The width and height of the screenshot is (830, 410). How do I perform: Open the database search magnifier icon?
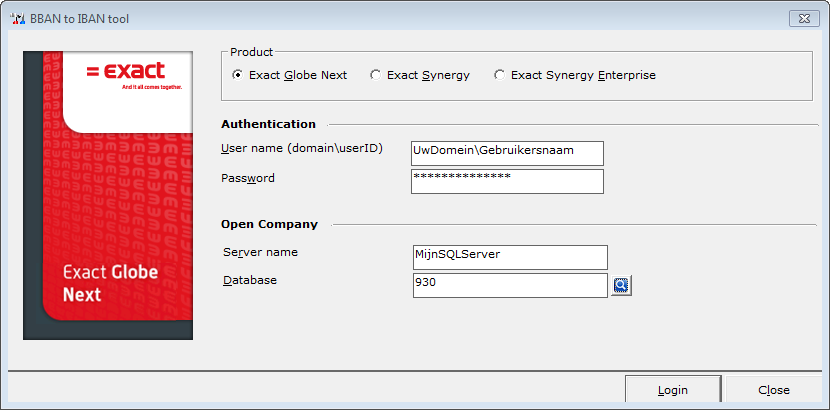coord(621,286)
